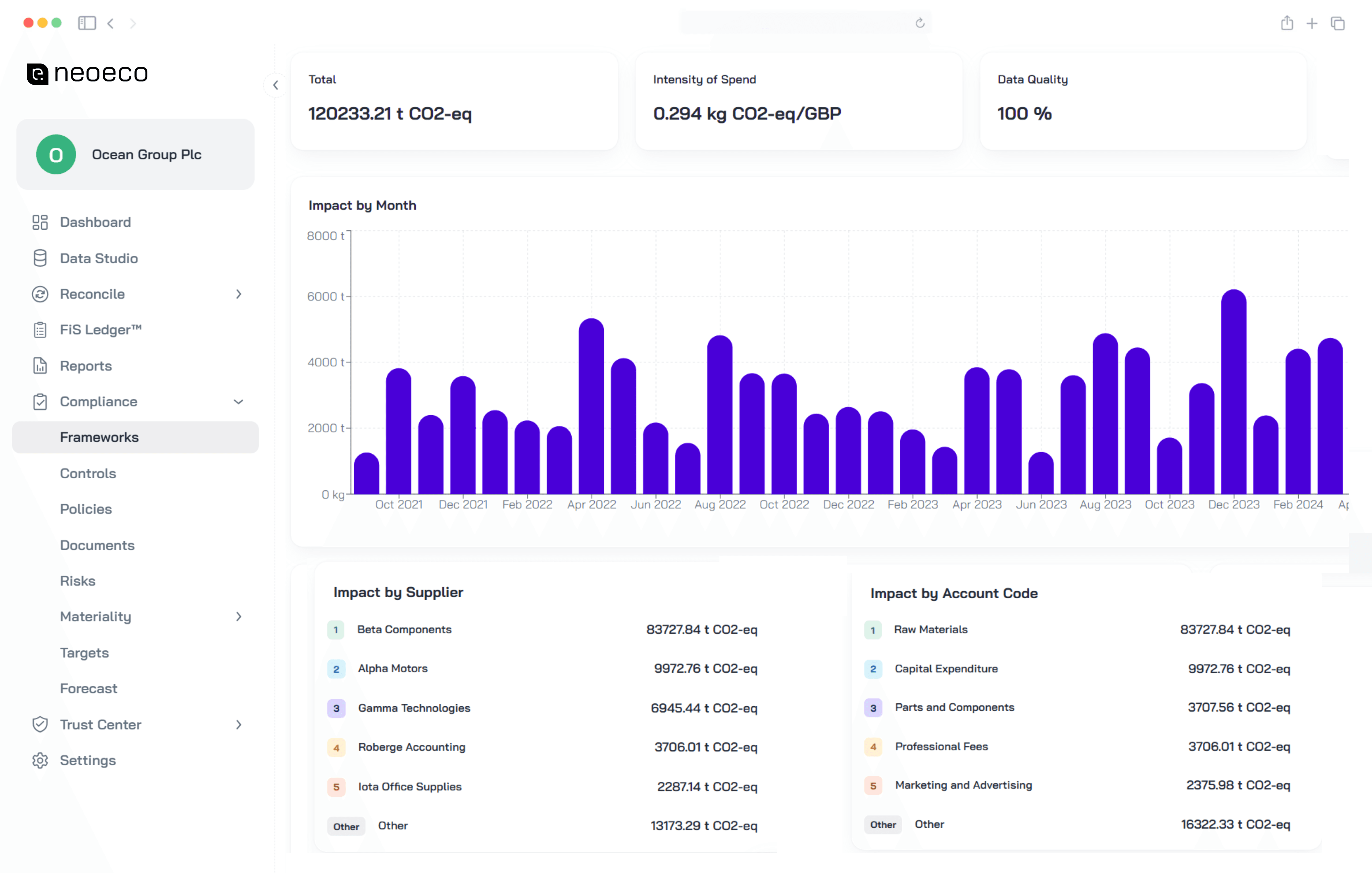
Task: Collapse the Compliance section chevron
Action: tap(239, 402)
